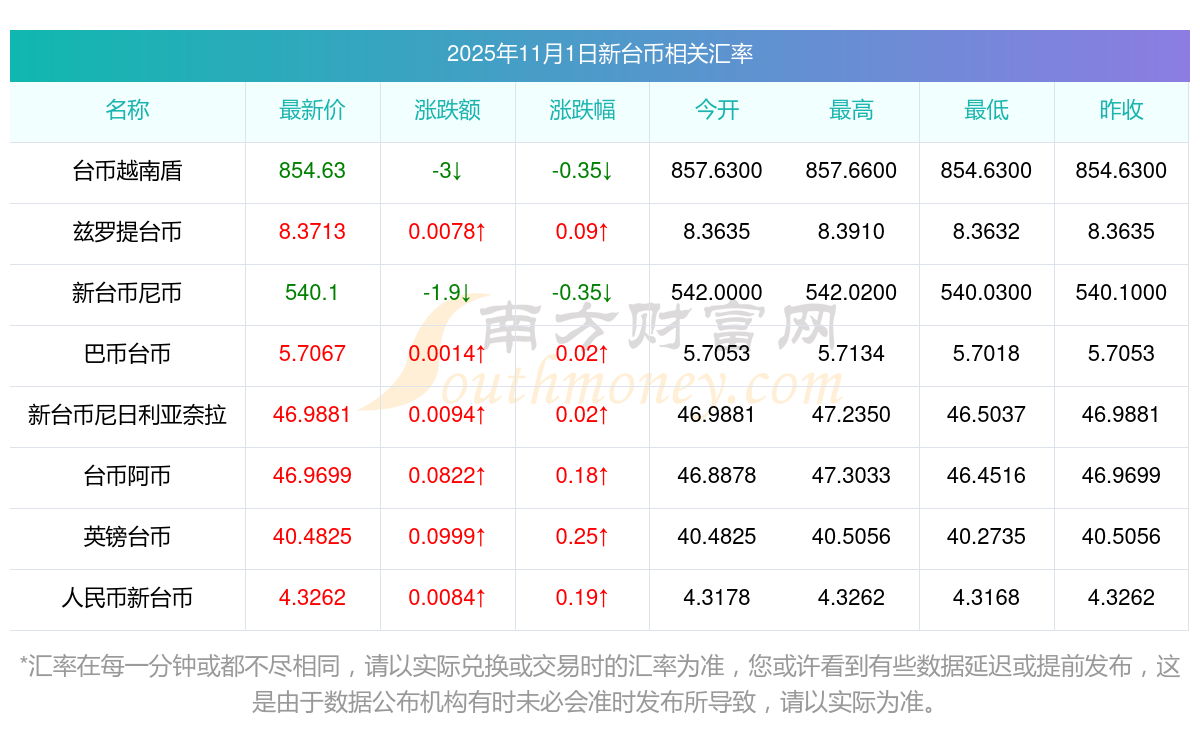Viewport: 1200px width, 733px height.
Task: Click low value 540.0300
Action: click(986, 293)
